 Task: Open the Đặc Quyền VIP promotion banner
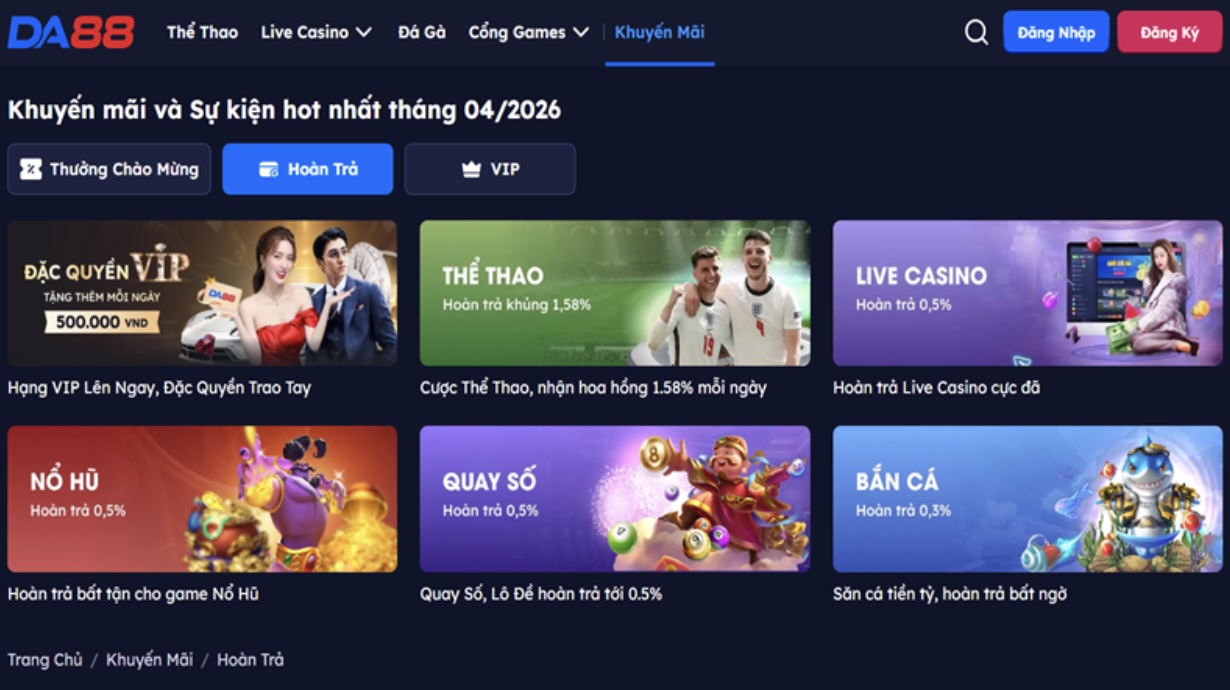pyautogui.click(x=202, y=293)
